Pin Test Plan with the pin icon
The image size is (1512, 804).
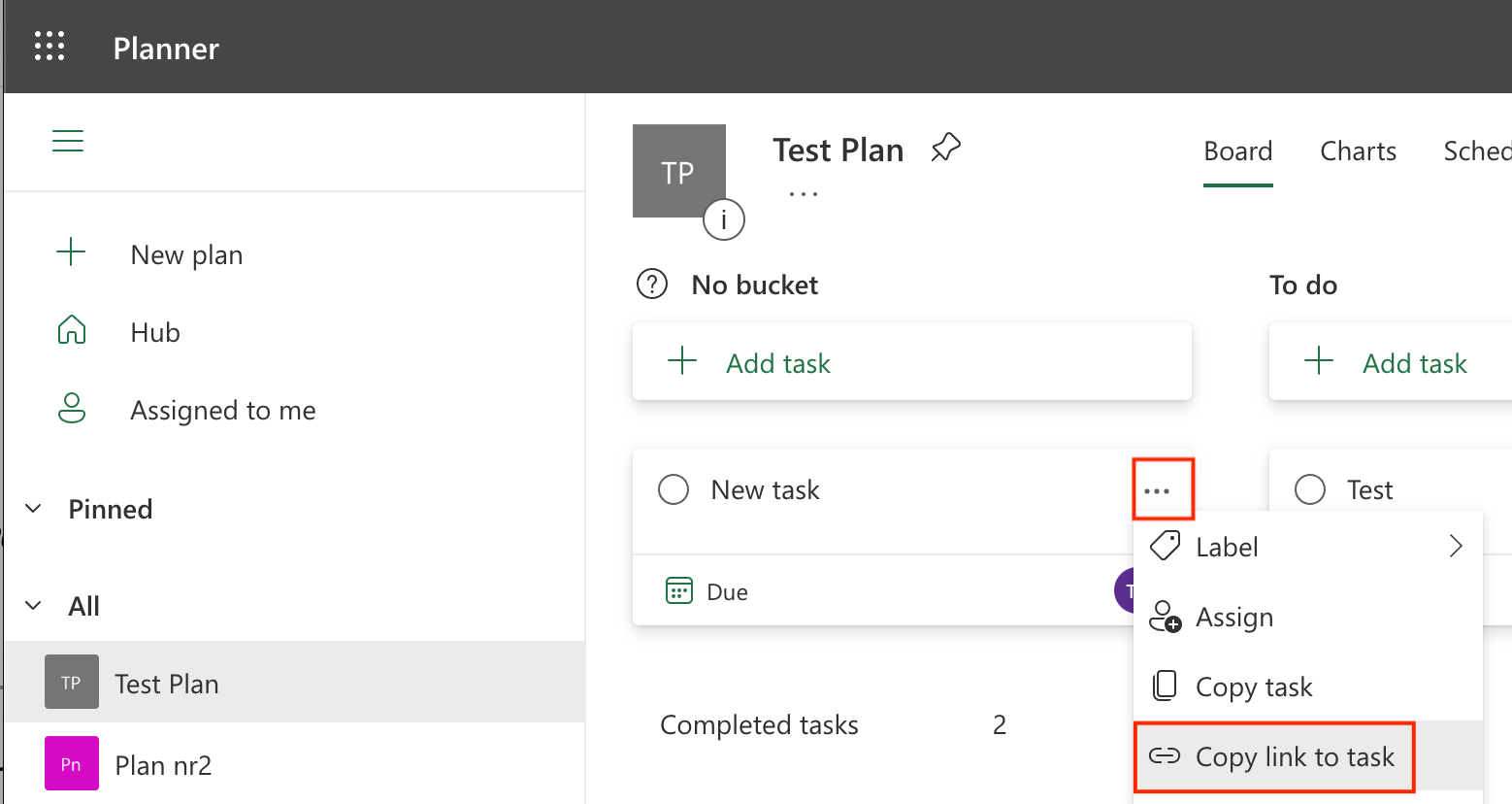945,149
